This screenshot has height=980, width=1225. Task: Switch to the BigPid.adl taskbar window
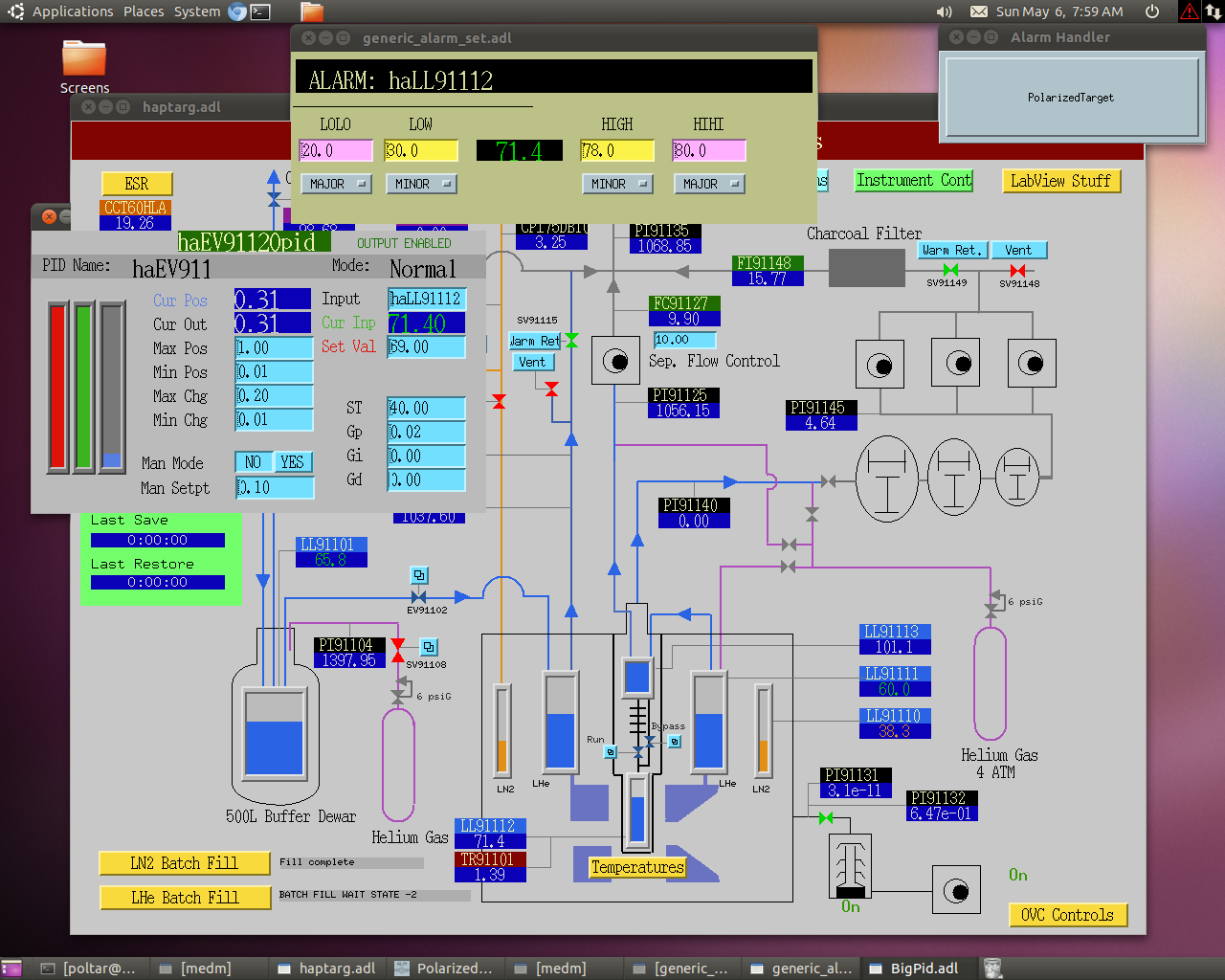point(914,969)
